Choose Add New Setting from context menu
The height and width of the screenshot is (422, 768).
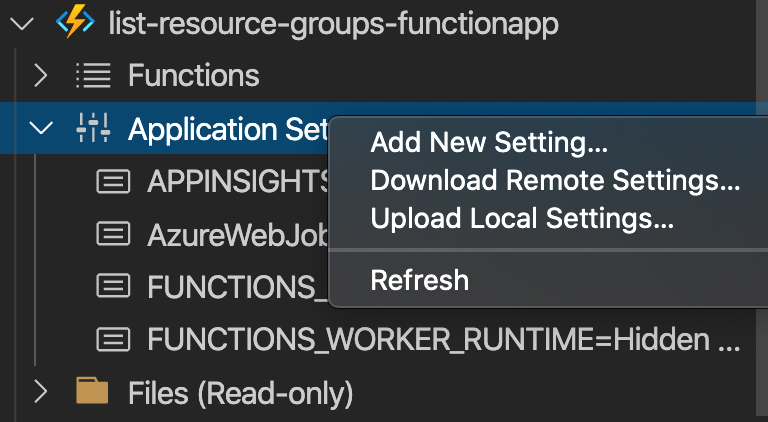coord(489,143)
